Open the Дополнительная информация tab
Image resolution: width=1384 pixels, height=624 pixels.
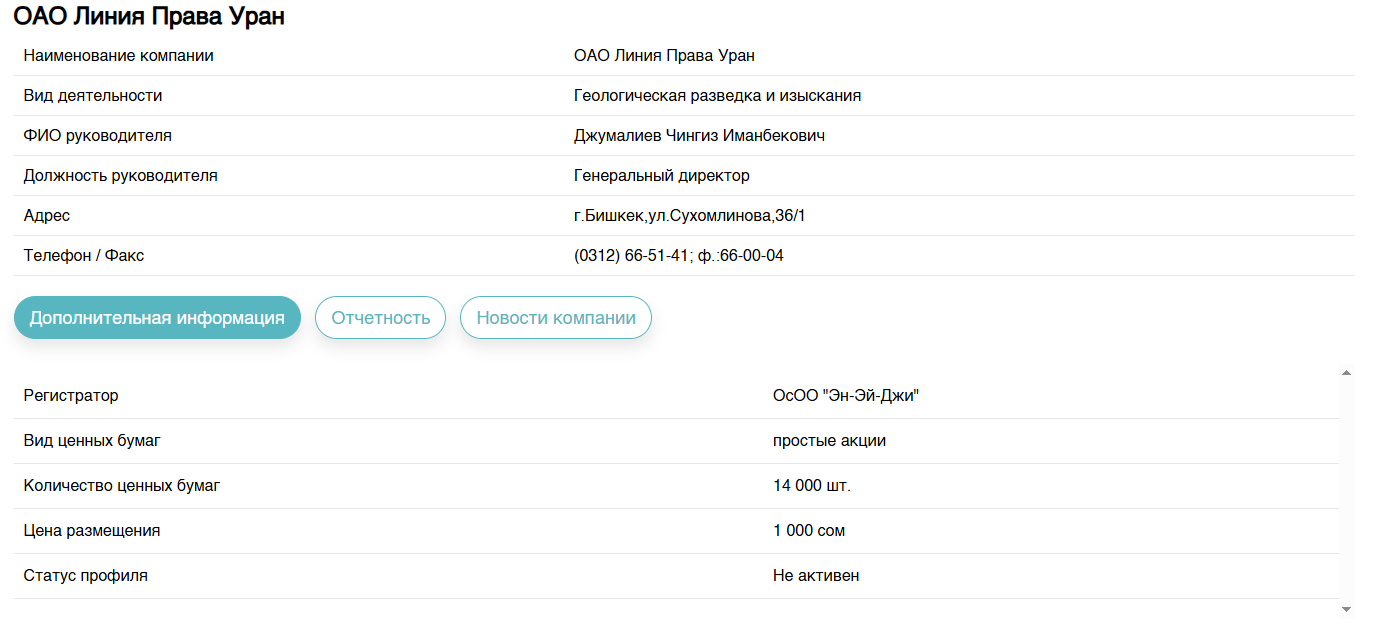[157, 318]
